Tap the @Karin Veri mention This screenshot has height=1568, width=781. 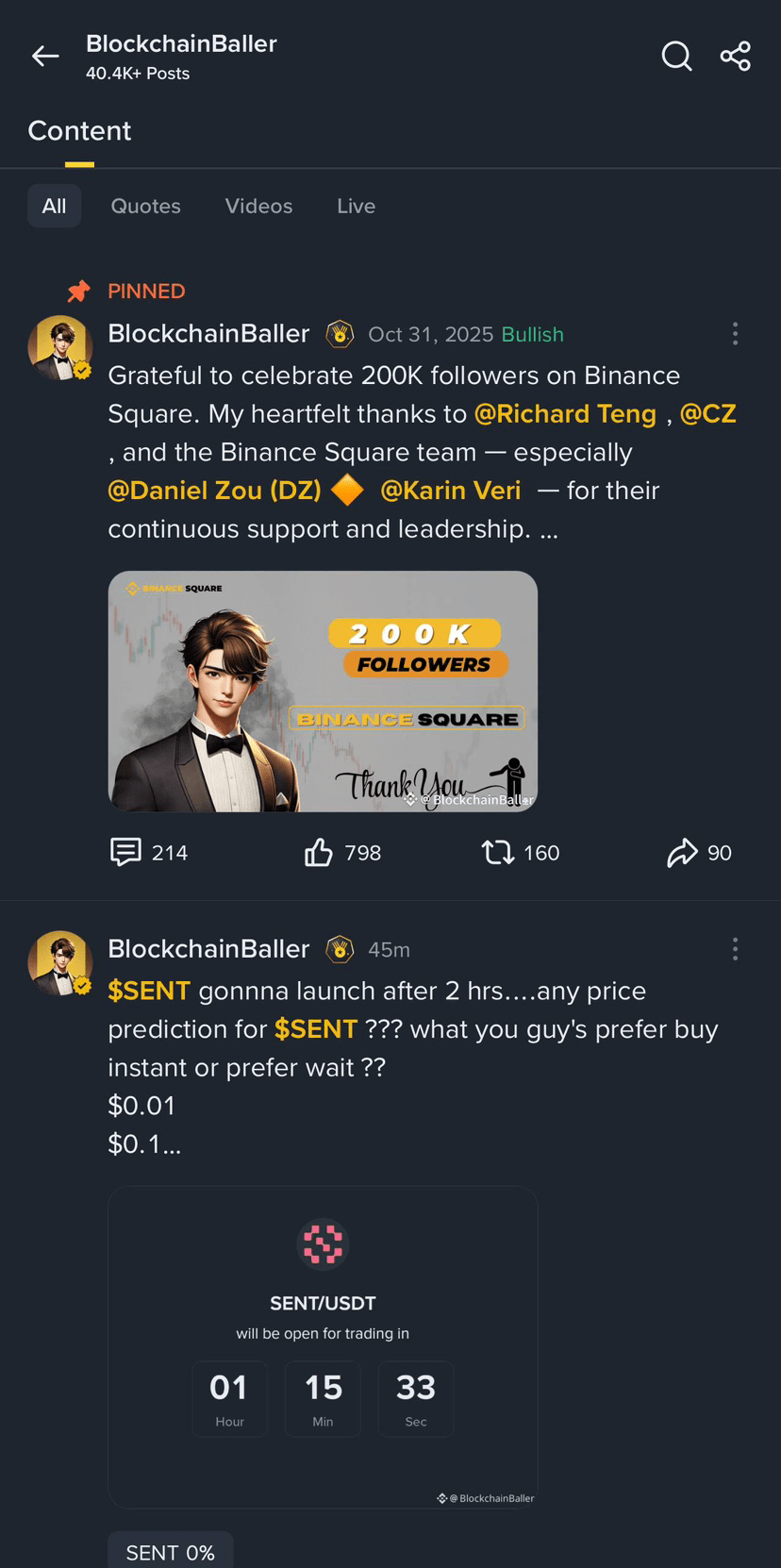[450, 491]
